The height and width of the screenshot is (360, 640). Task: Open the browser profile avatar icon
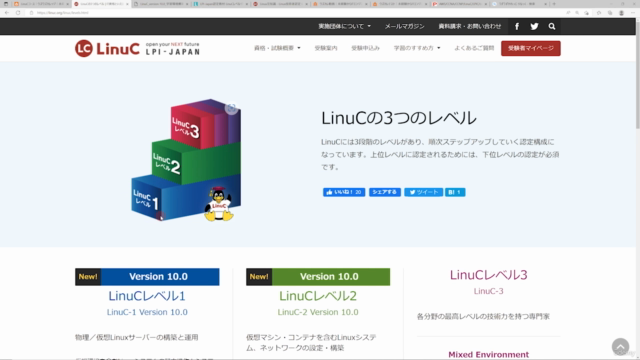pyautogui.click(x=621, y=13)
